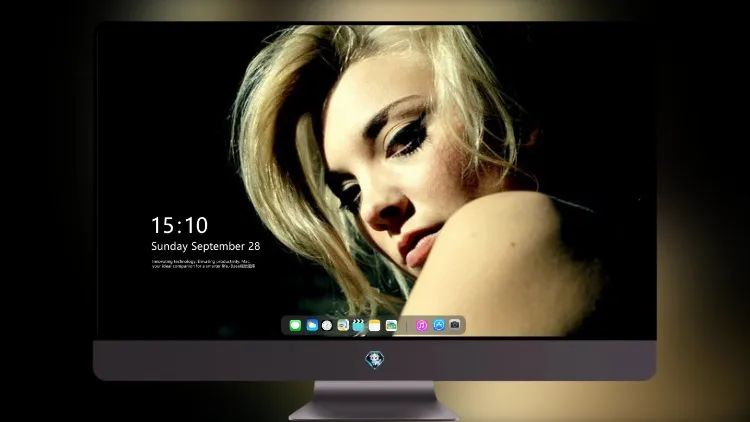Open the Camera app in dock
The width and height of the screenshot is (750, 422).
point(454,325)
